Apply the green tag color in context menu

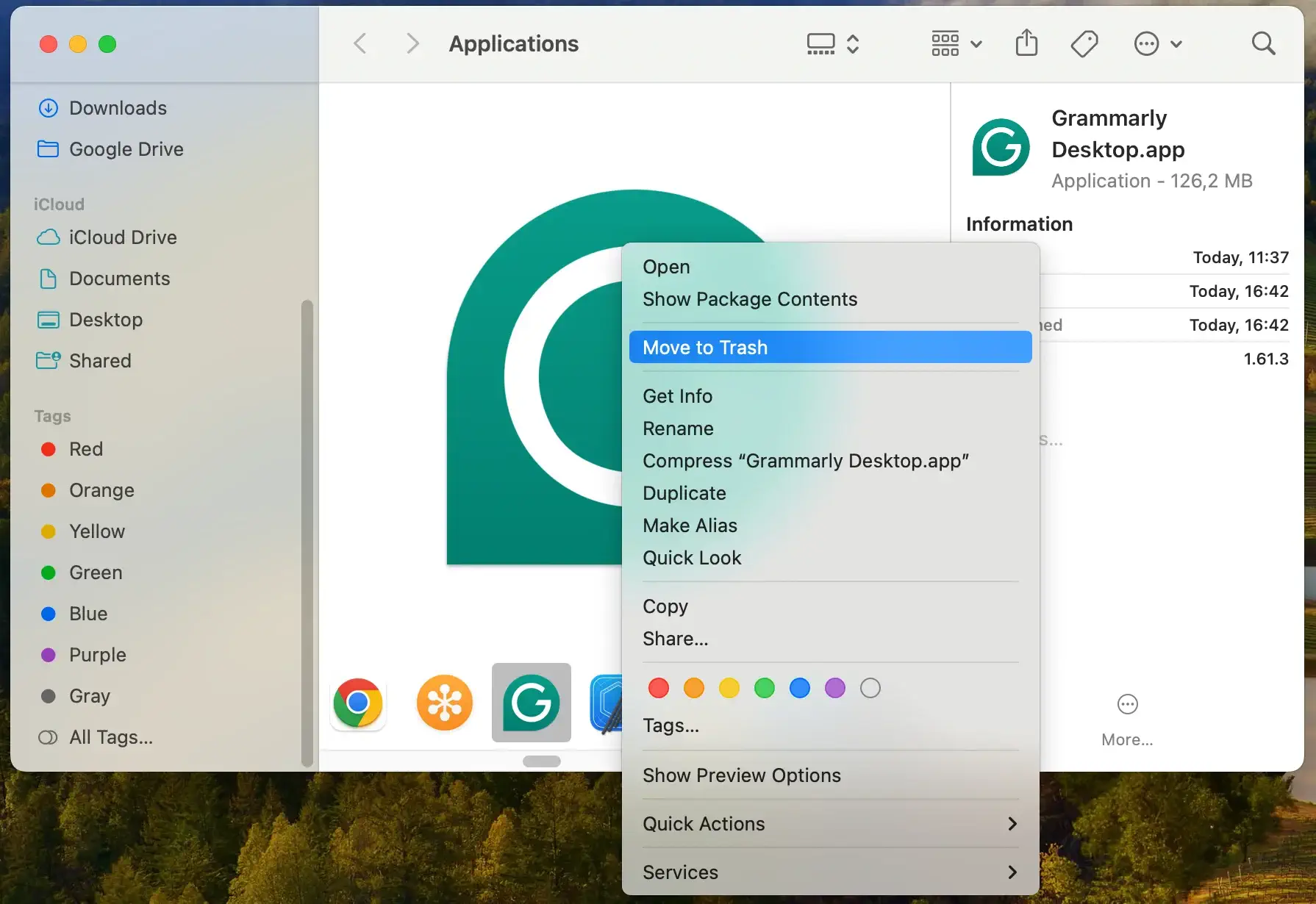[x=765, y=688]
